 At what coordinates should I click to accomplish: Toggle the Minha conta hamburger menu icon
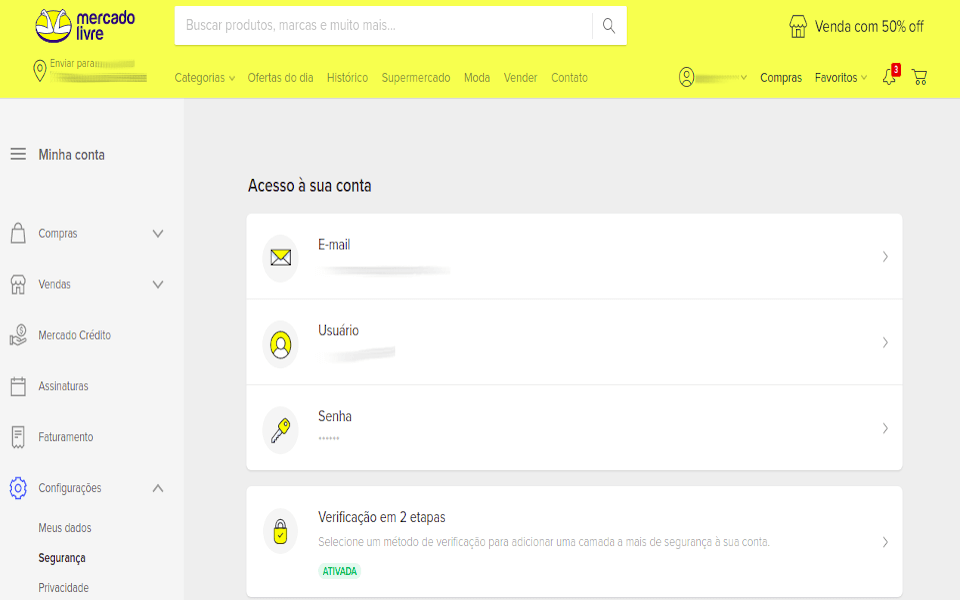(x=18, y=154)
